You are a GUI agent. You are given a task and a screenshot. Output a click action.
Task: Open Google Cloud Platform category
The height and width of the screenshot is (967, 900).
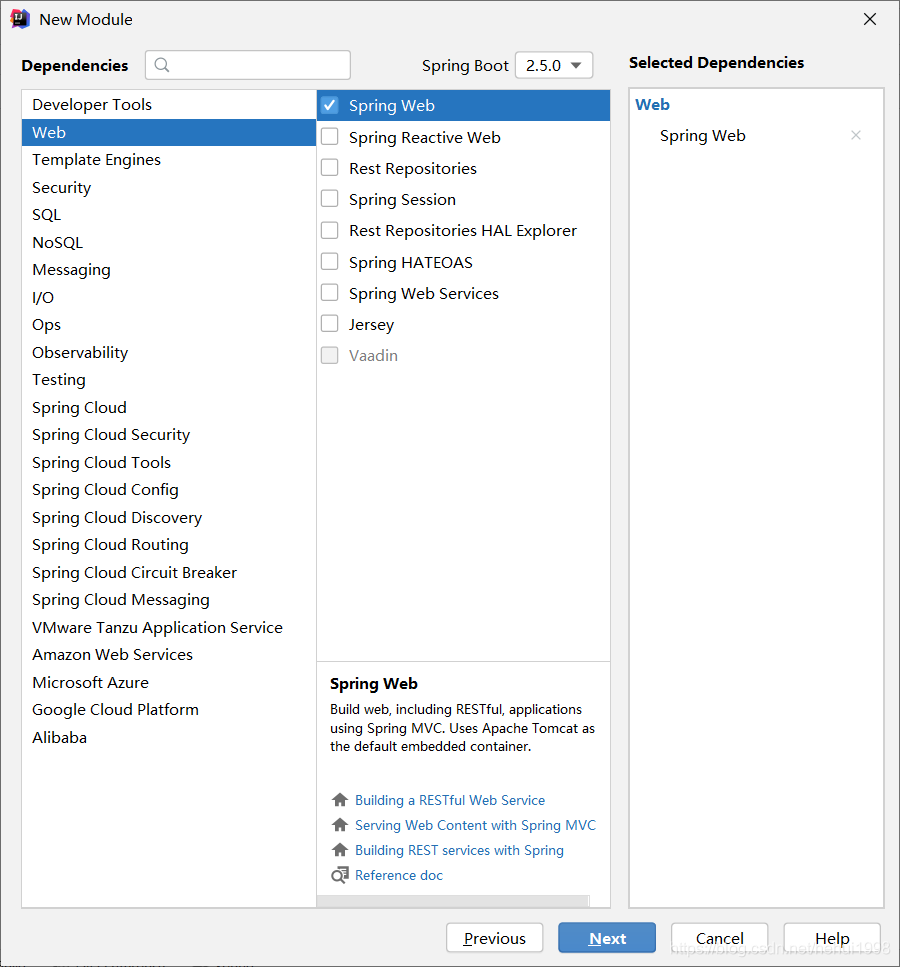pyautogui.click(x=168, y=709)
